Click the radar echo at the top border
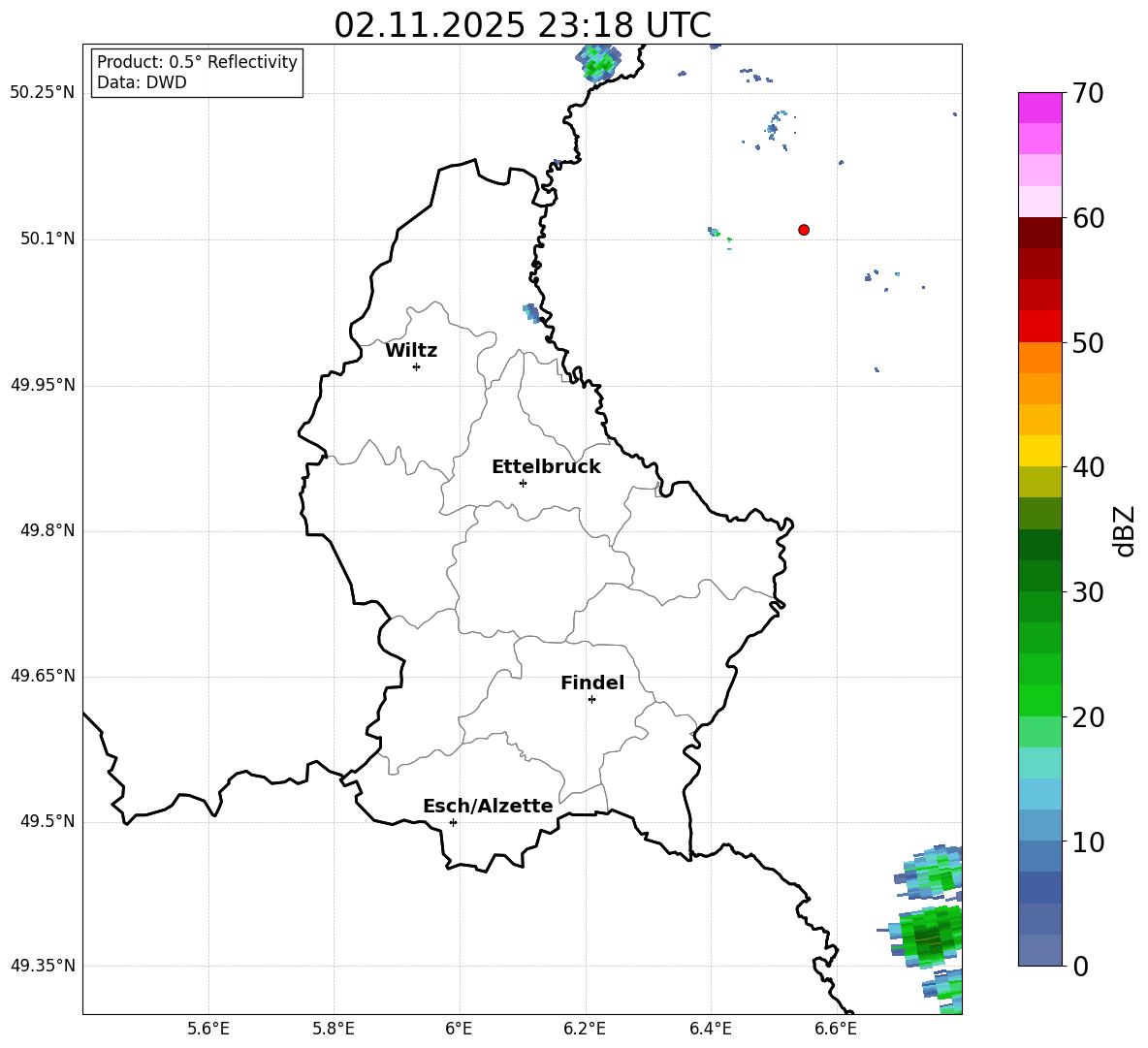Viewport: 1148px width, 1048px height. coord(598,62)
